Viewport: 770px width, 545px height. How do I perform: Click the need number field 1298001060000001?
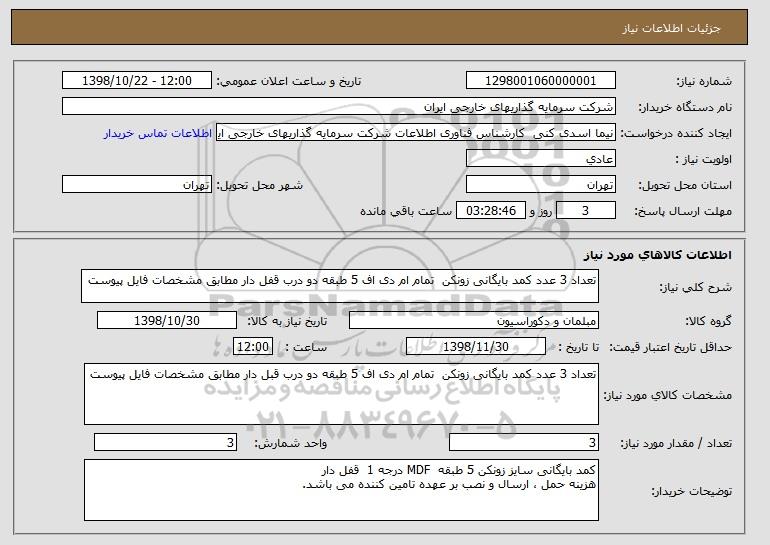point(541,81)
